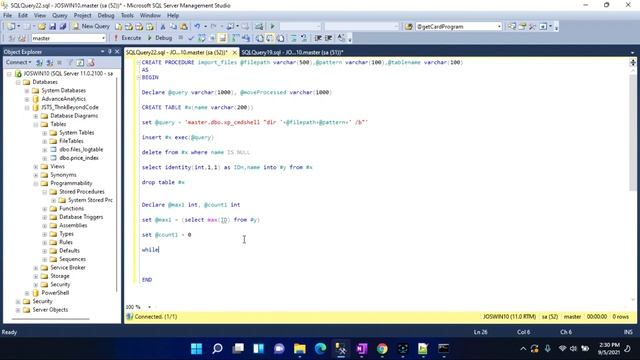Select the dbo.files_logtable table

[81, 149]
